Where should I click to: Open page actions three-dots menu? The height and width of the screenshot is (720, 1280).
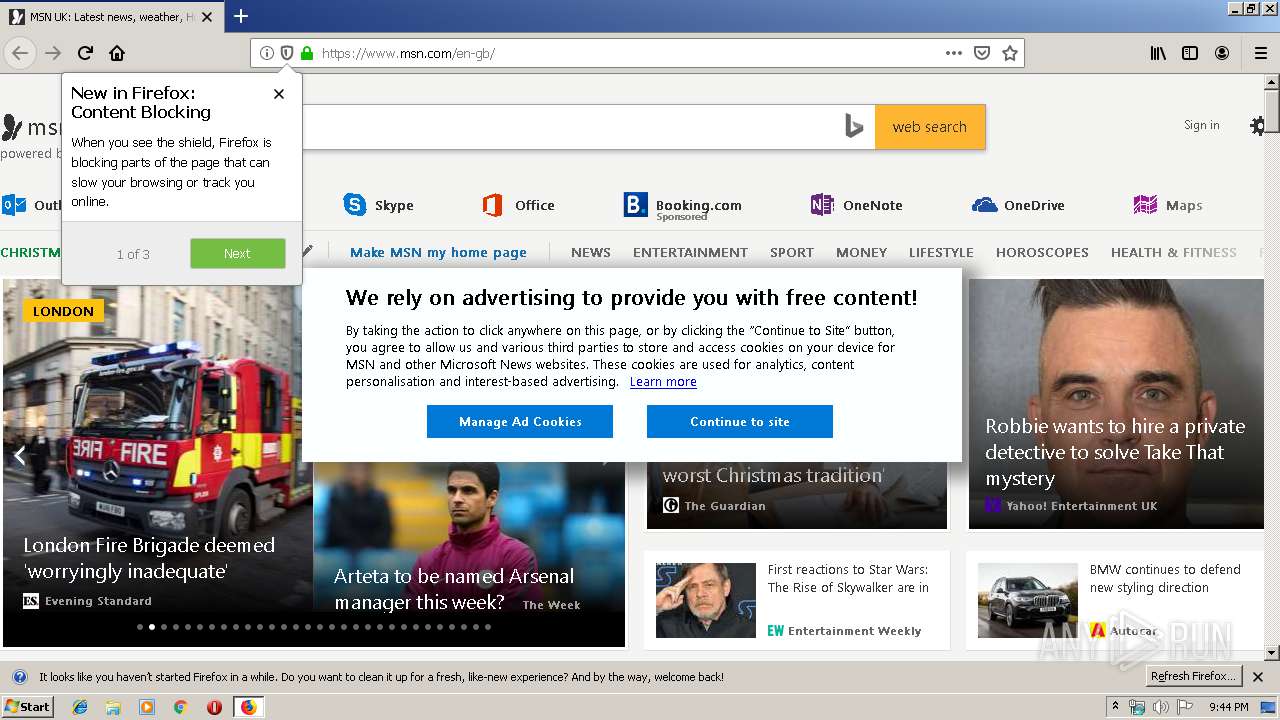(x=954, y=53)
